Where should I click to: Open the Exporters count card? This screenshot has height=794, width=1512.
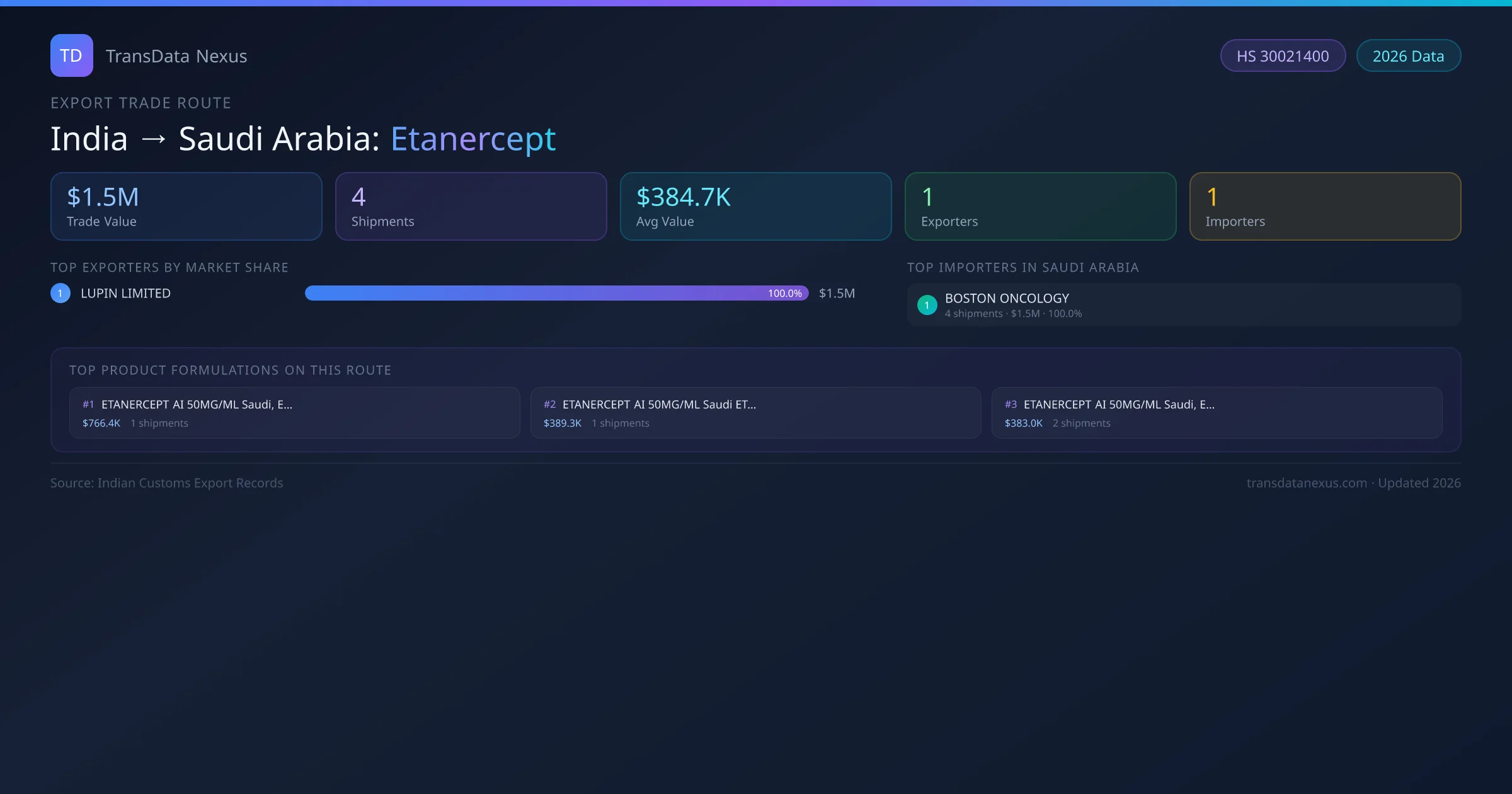1040,207
